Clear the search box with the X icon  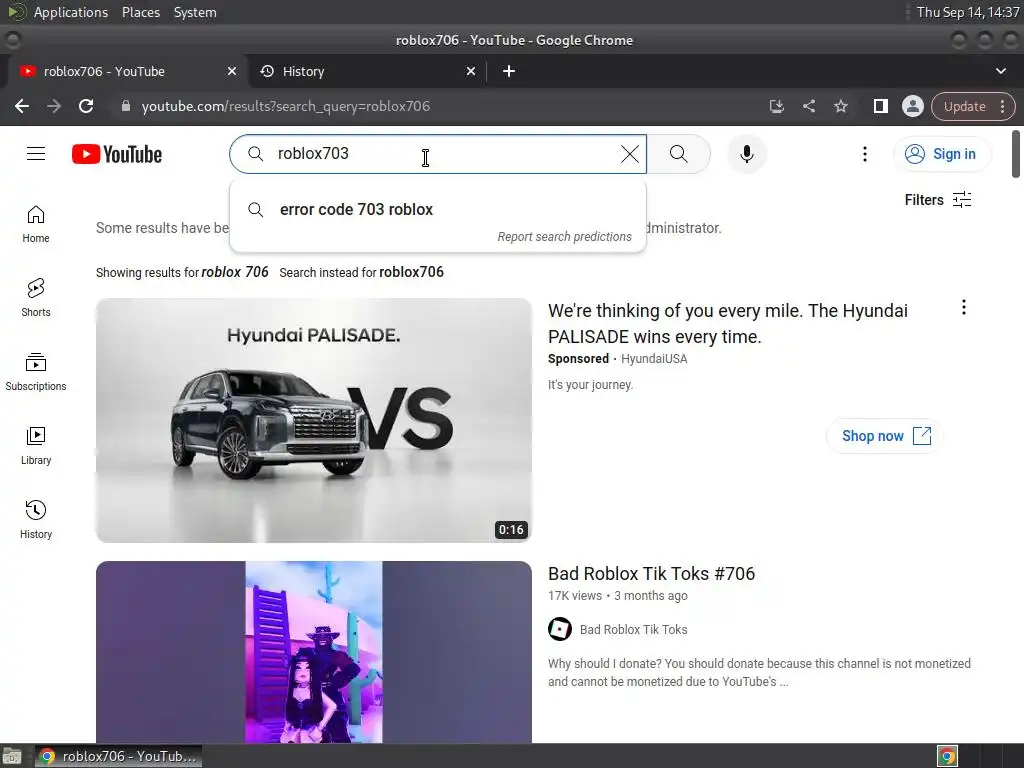pos(630,154)
